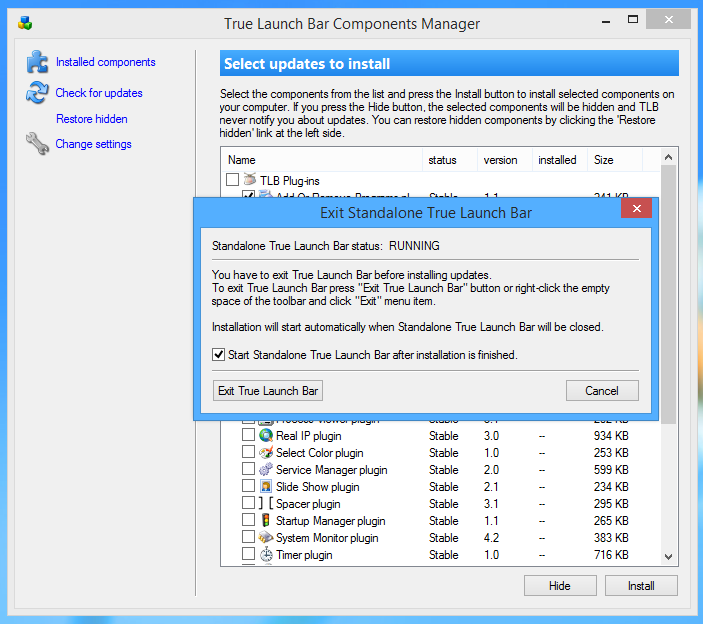Click the 716 KB size value
The height and width of the screenshot is (624, 703).
click(x=611, y=555)
